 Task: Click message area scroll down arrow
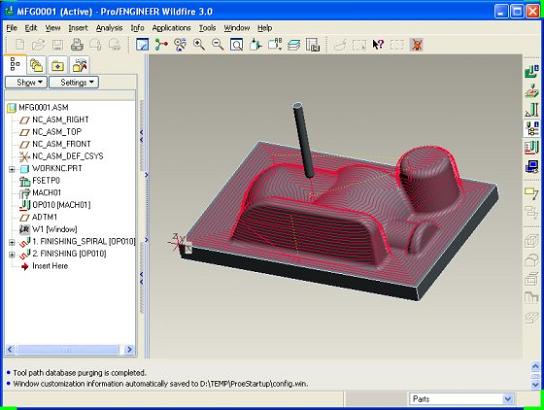[535, 384]
